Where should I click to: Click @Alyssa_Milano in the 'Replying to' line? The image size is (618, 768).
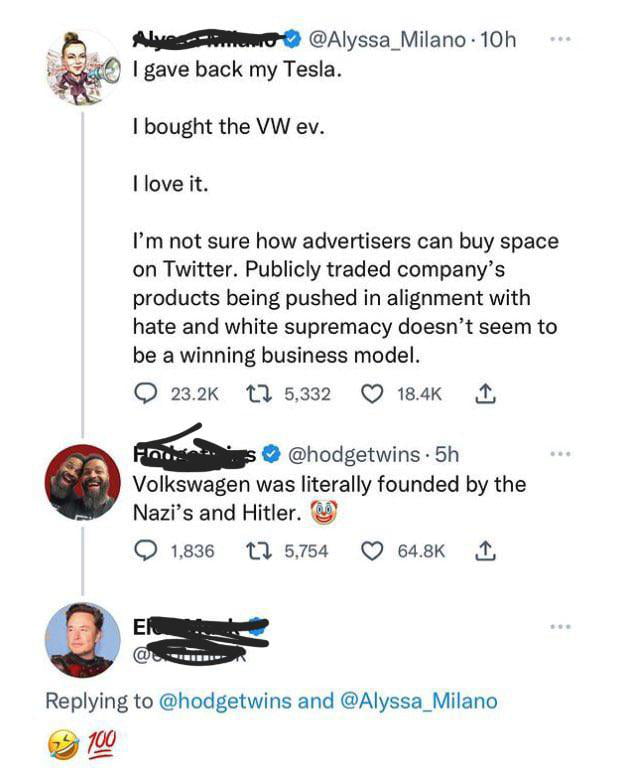pos(419,701)
